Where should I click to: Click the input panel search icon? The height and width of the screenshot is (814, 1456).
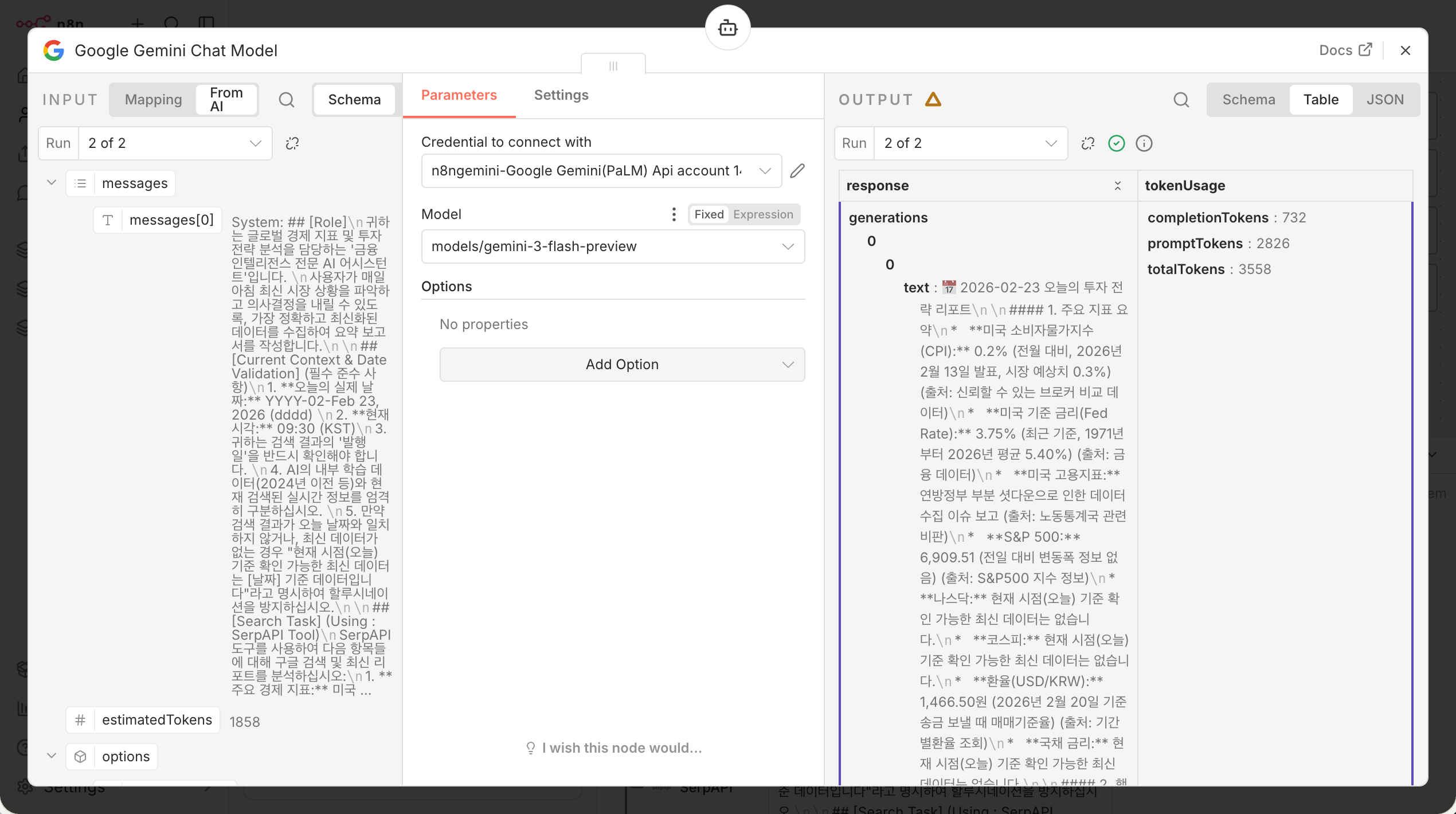coord(287,100)
